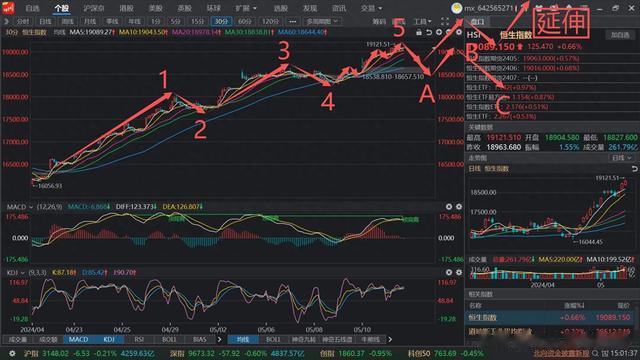Click the fullscreen expand icon in toolbar
The image size is (640, 360).
[x=445, y=21]
